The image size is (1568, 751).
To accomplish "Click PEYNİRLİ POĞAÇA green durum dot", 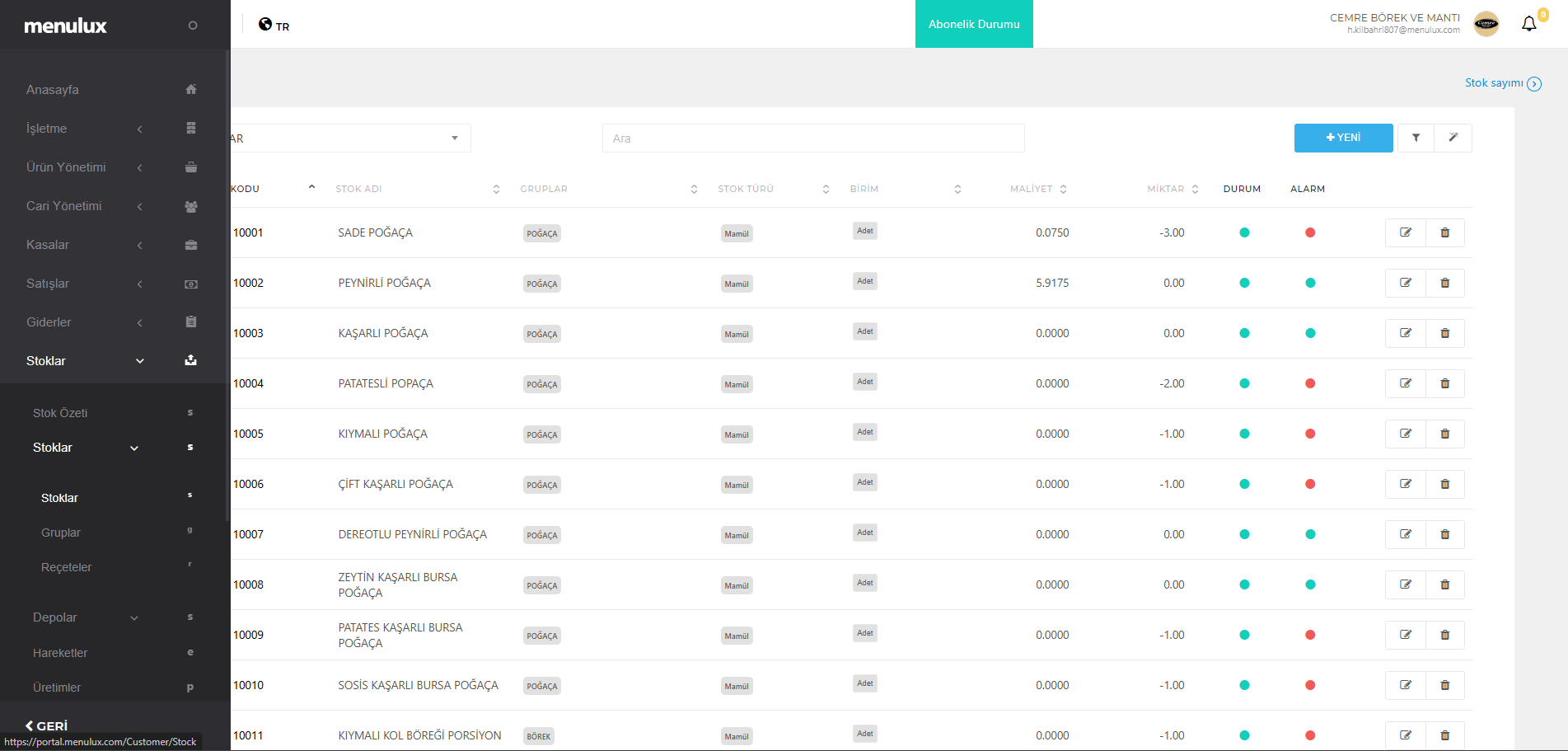I will point(1244,283).
